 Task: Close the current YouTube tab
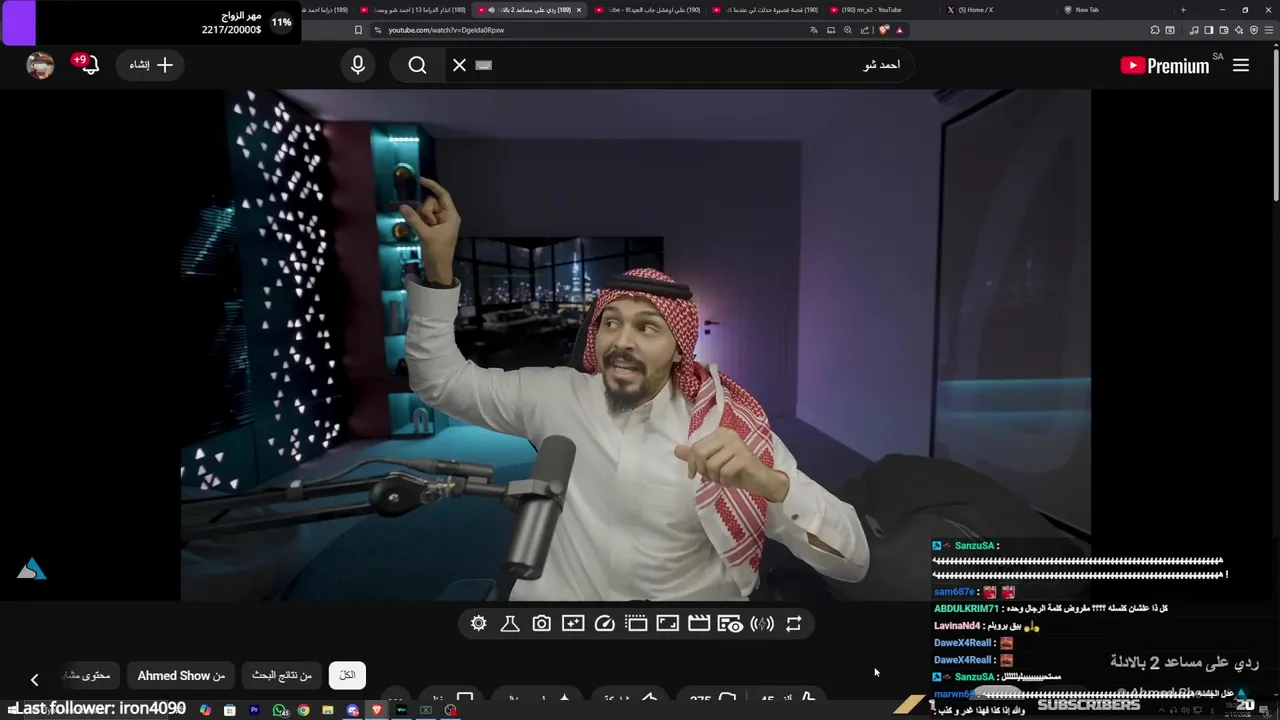tap(578, 10)
